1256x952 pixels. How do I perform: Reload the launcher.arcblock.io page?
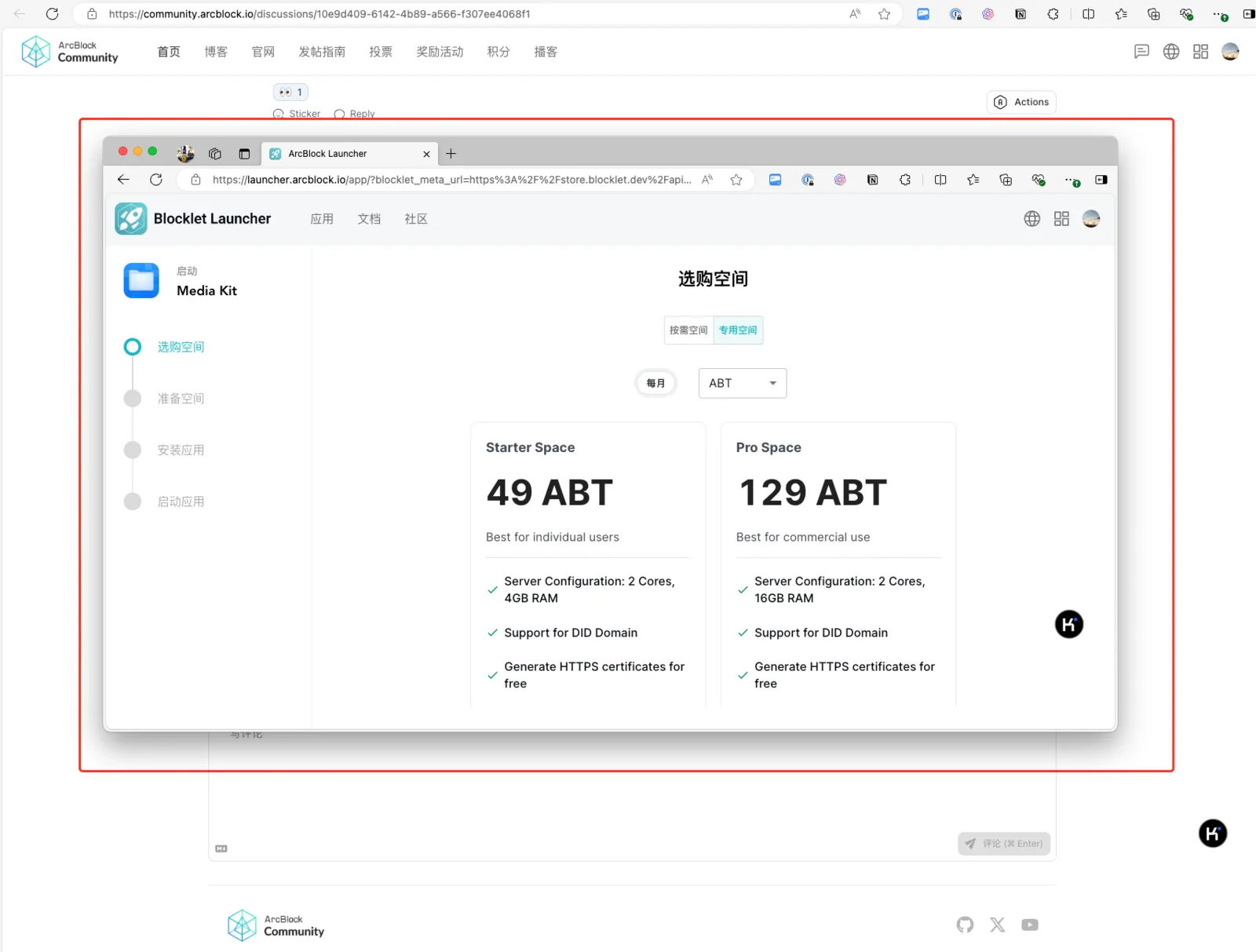point(156,180)
